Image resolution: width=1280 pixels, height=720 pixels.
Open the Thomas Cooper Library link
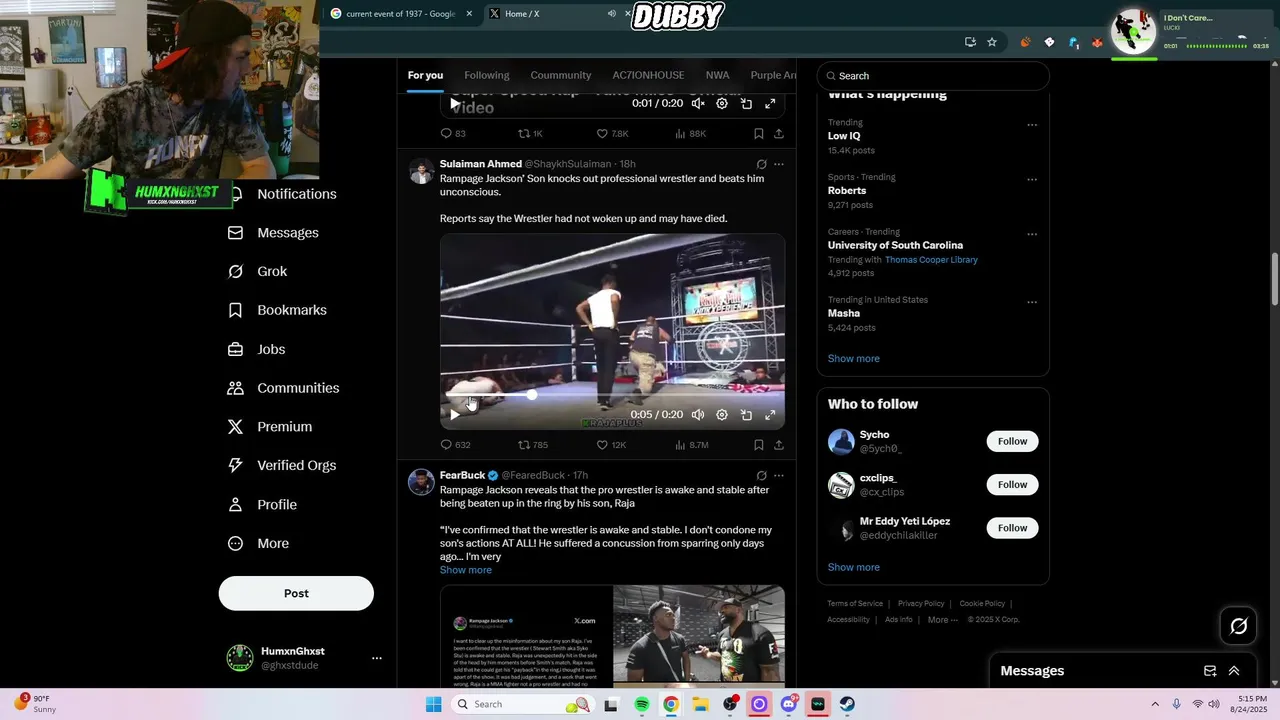pyautogui.click(x=931, y=260)
